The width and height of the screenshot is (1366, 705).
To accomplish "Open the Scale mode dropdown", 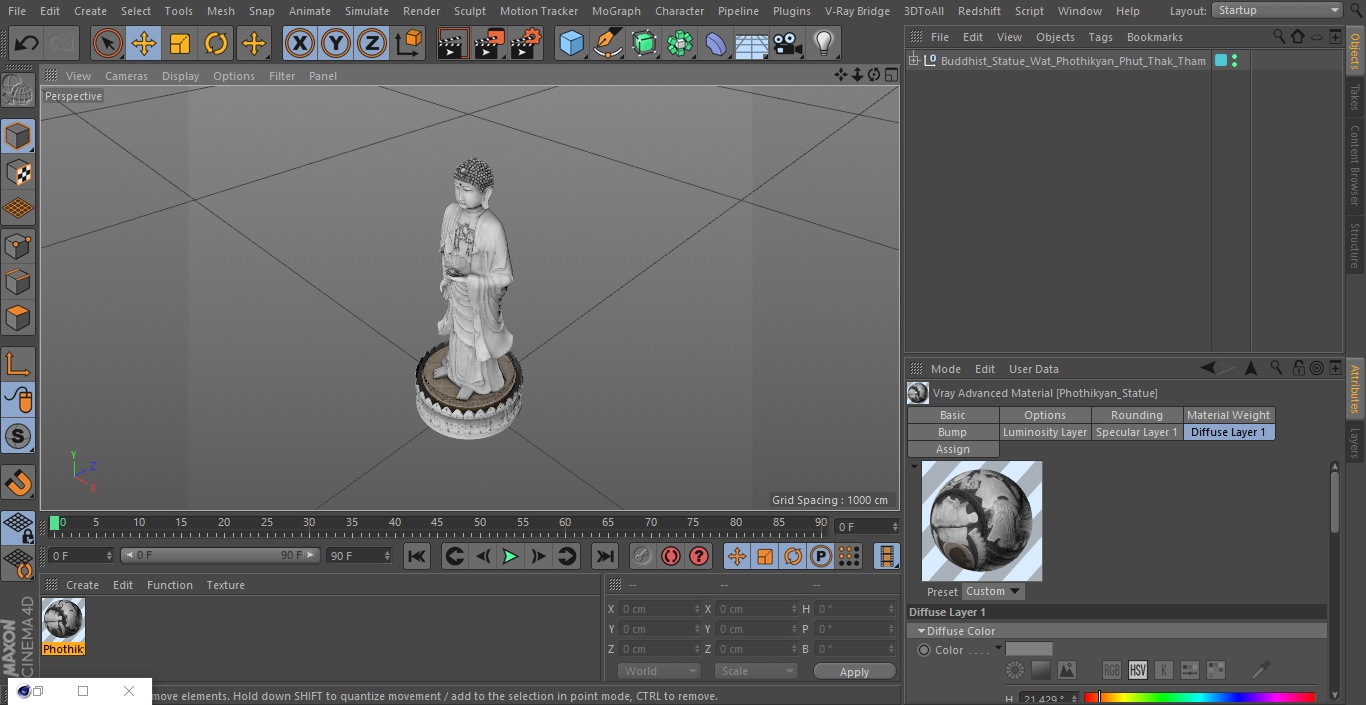I will pos(756,671).
